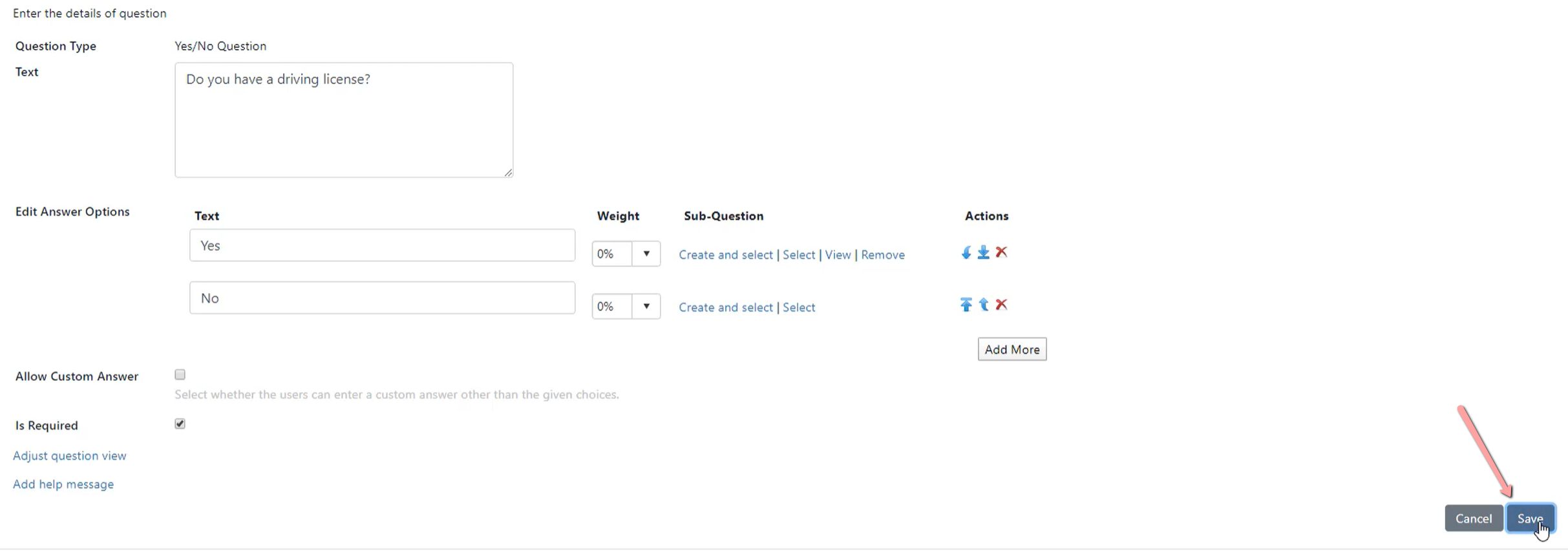Save the question

click(x=1530, y=519)
